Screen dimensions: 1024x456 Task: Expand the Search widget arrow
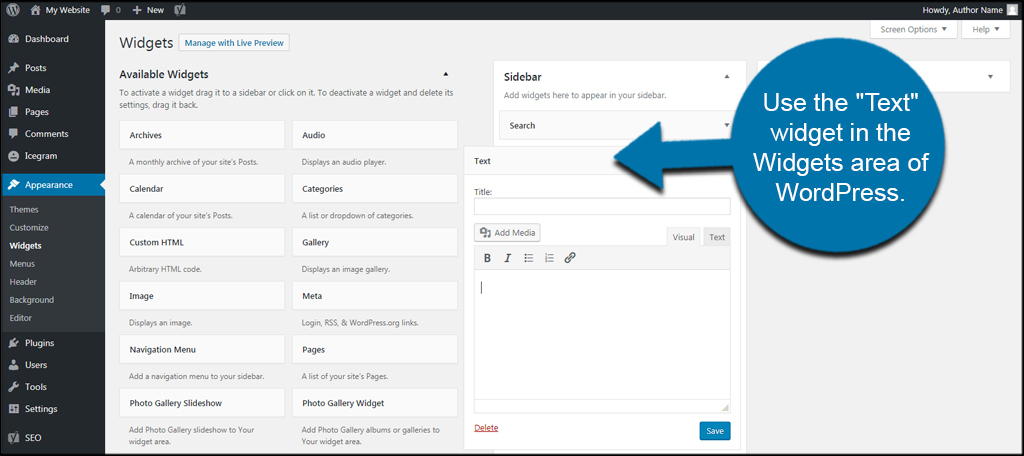point(726,125)
